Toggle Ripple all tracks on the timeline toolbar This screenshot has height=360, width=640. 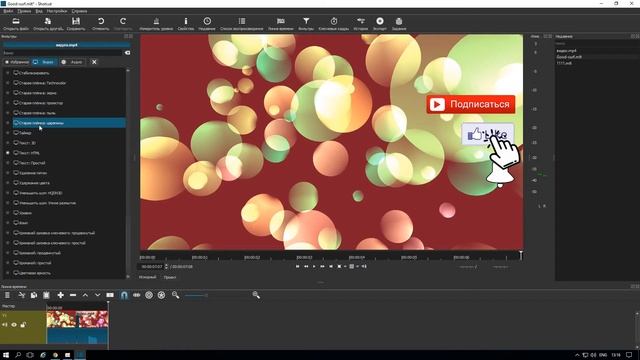(162, 295)
